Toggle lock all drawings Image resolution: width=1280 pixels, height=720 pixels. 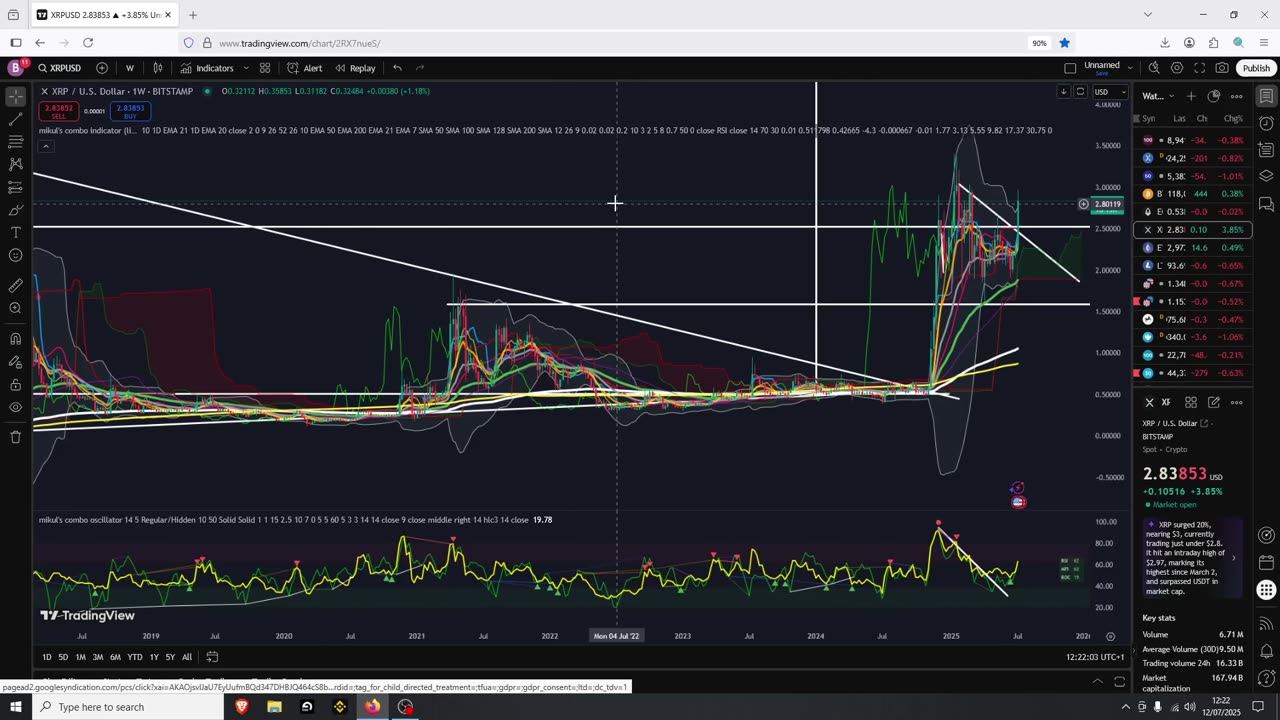[x=15, y=384]
